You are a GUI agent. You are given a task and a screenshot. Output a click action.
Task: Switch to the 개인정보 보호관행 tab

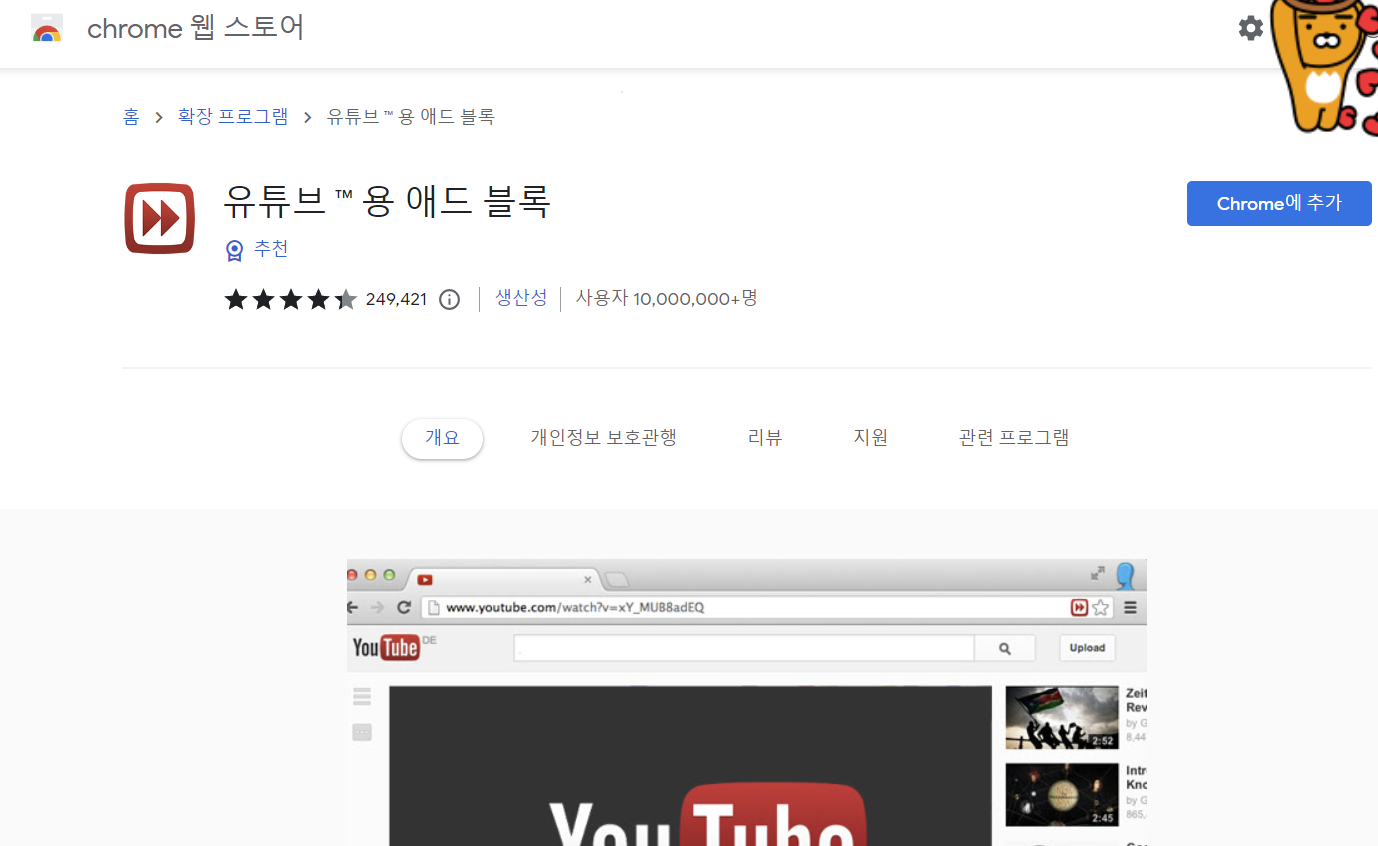604,438
